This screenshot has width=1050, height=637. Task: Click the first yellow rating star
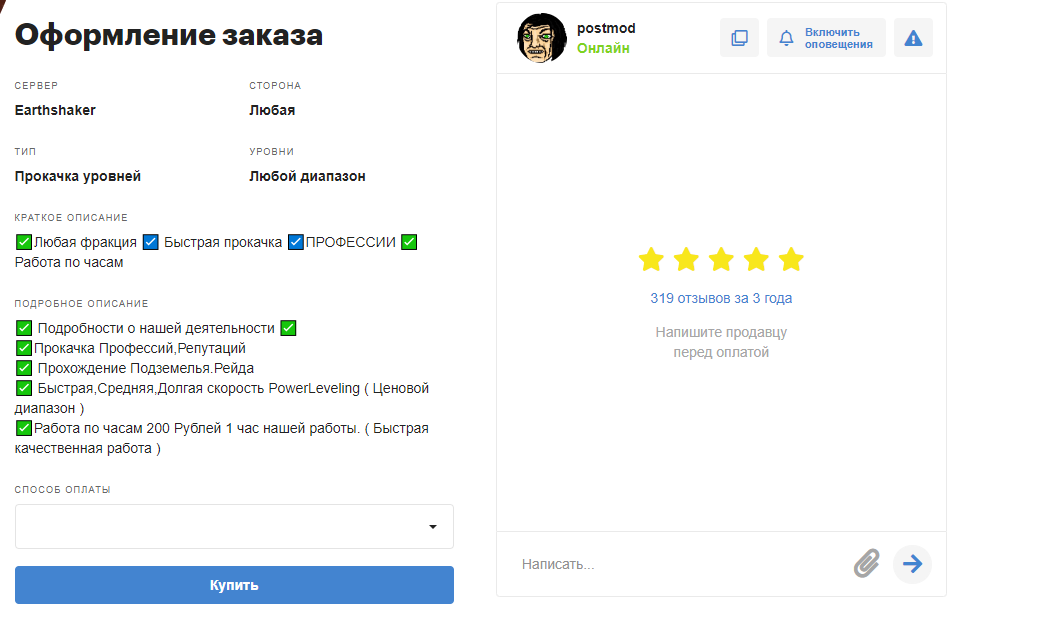(x=651, y=260)
